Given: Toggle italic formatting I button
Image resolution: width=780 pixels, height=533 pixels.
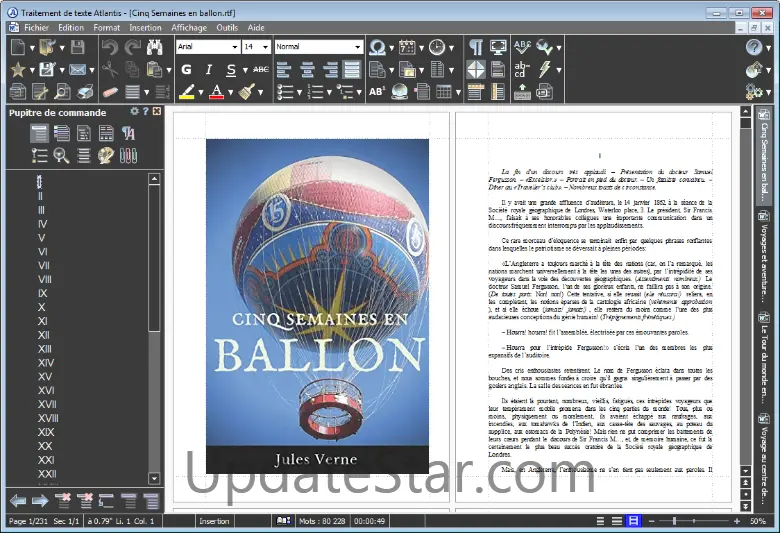Looking at the screenshot, I should click(x=209, y=70).
